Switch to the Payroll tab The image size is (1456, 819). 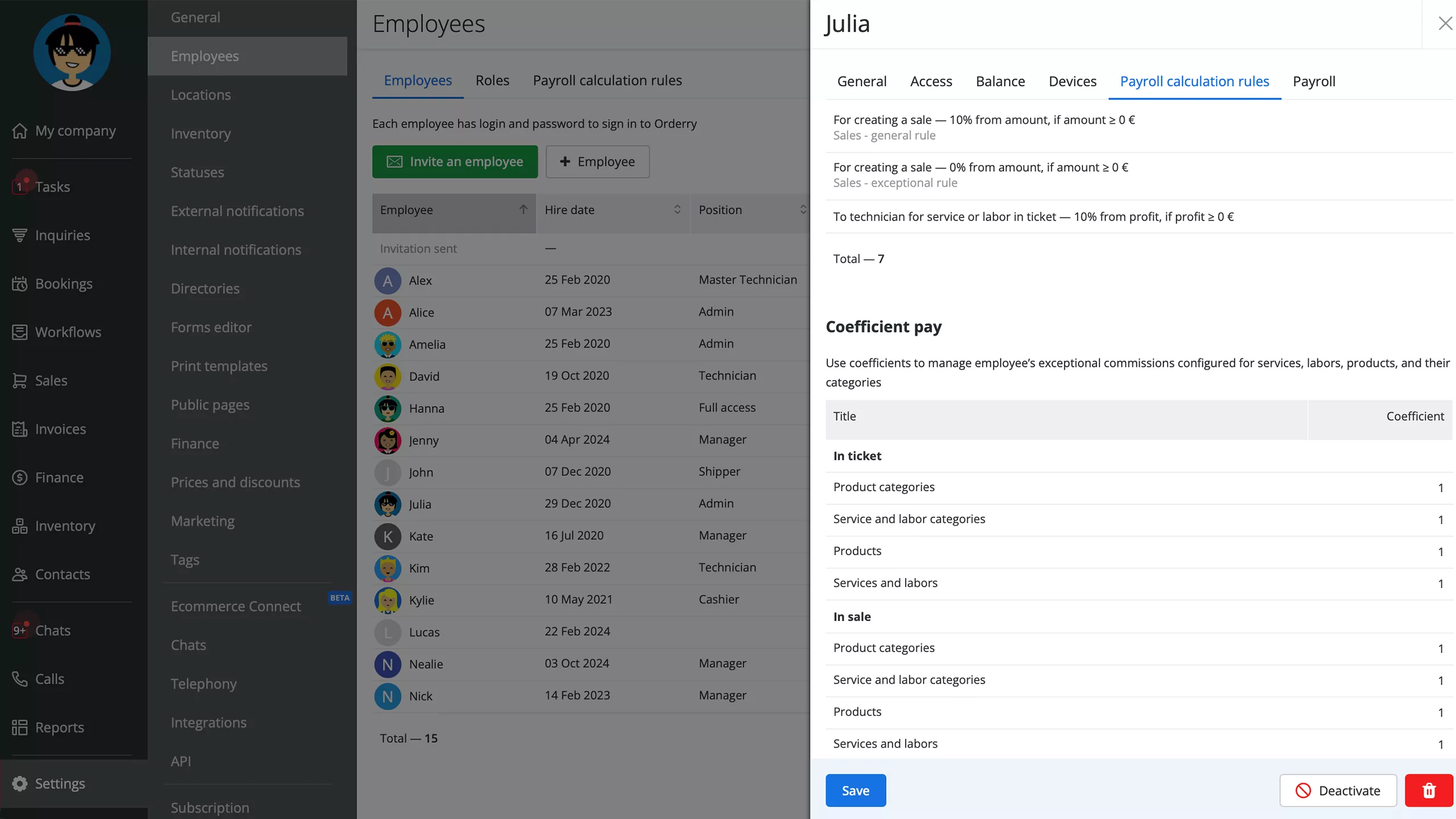pyautogui.click(x=1314, y=81)
